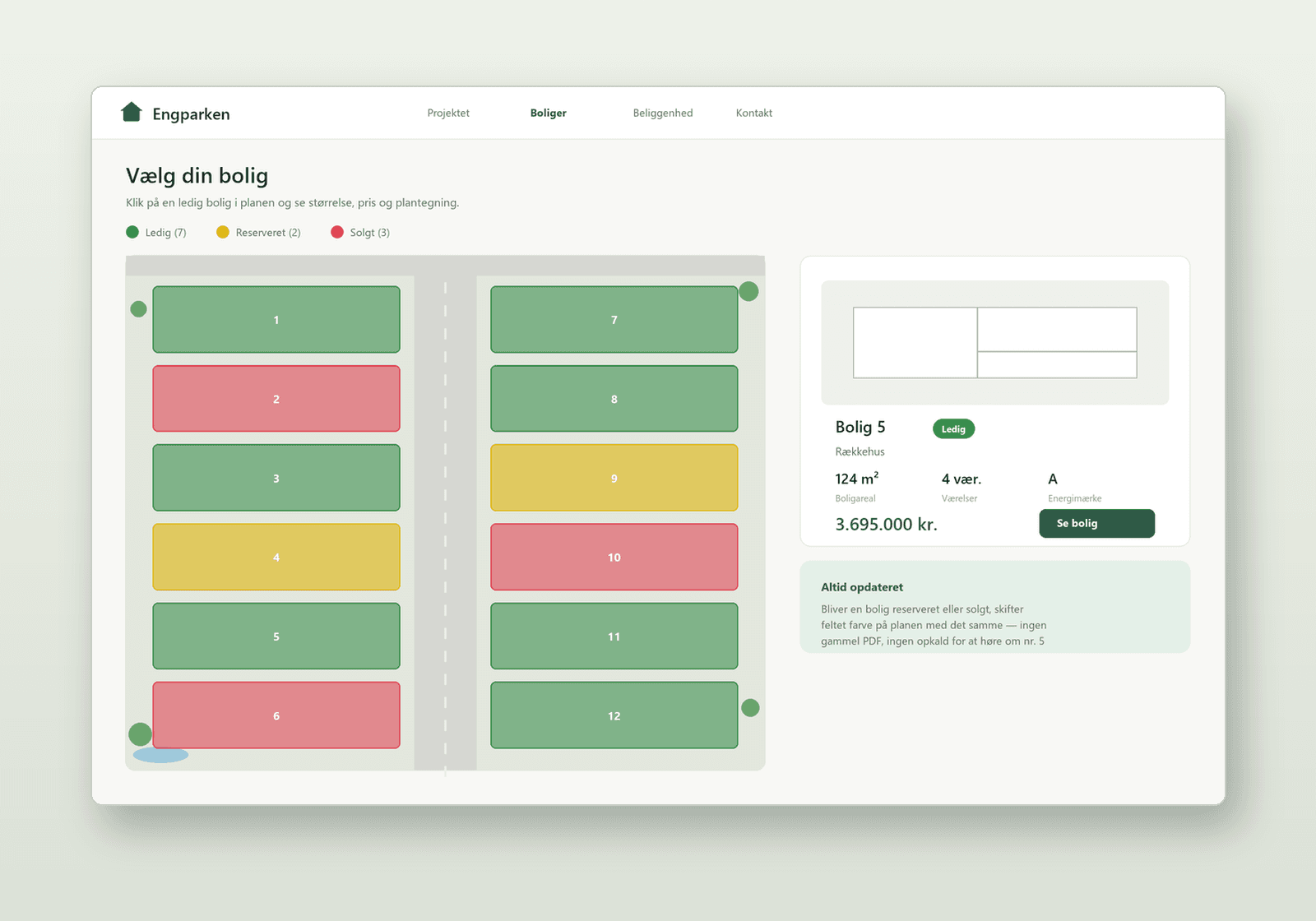Open the Bolig 5 floor plan thumbnail
The height and width of the screenshot is (921, 1316).
click(x=995, y=343)
